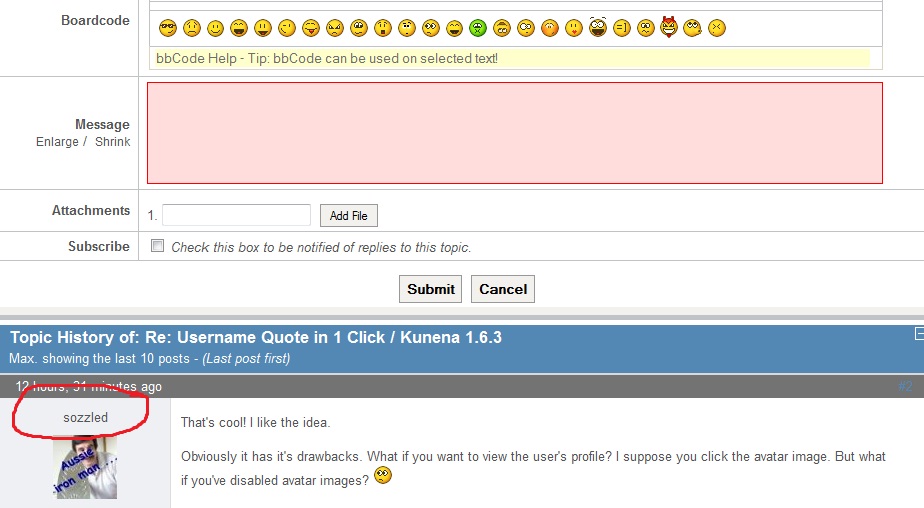This screenshot has height=508, width=924.
Task: Insert the sad smiley next to sunglasses
Action: pos(191,28)
